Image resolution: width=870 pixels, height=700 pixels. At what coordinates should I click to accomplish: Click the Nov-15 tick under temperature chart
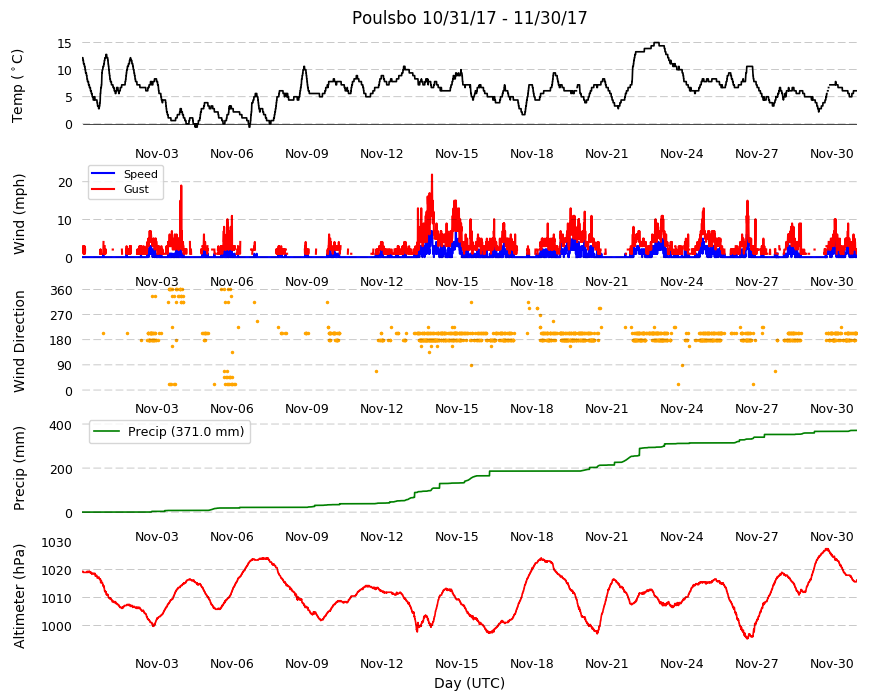pyautogui.click(x=456, y=154)
